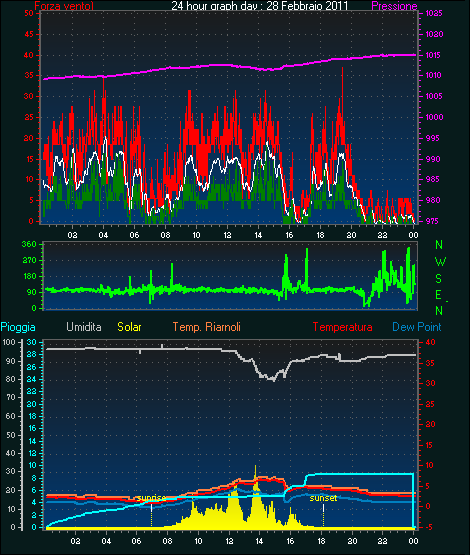This screenshot has width=470, height=555.
Task: Click wind speed axis value 50
Action: (x=29, y=13)
